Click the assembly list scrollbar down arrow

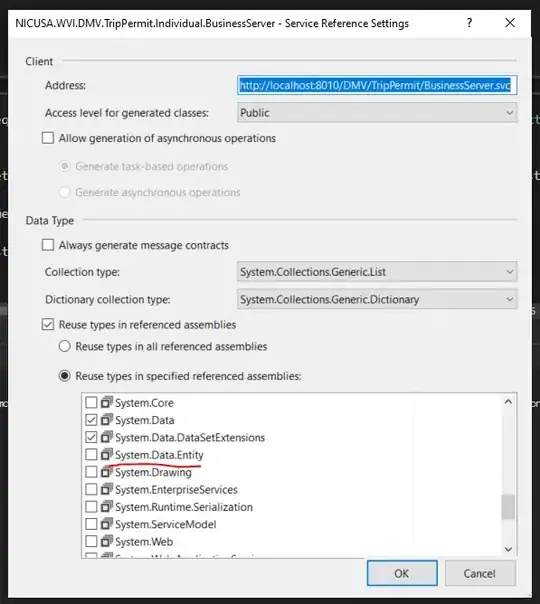coord(508,549)
